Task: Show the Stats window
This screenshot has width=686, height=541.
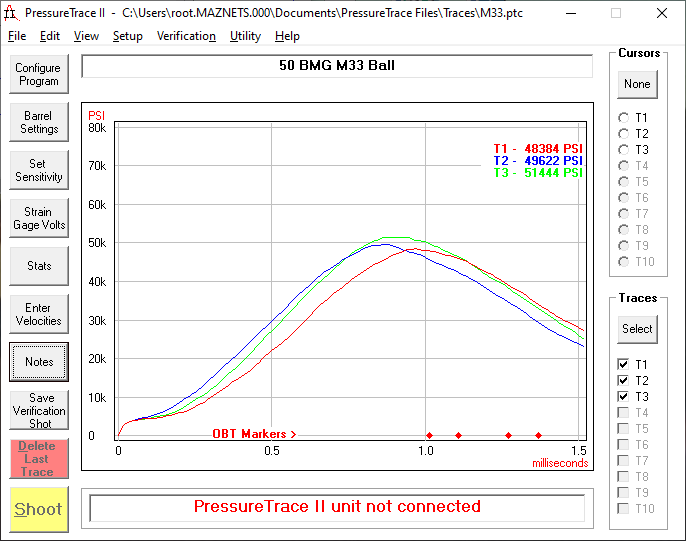Action: pos(39,266)
